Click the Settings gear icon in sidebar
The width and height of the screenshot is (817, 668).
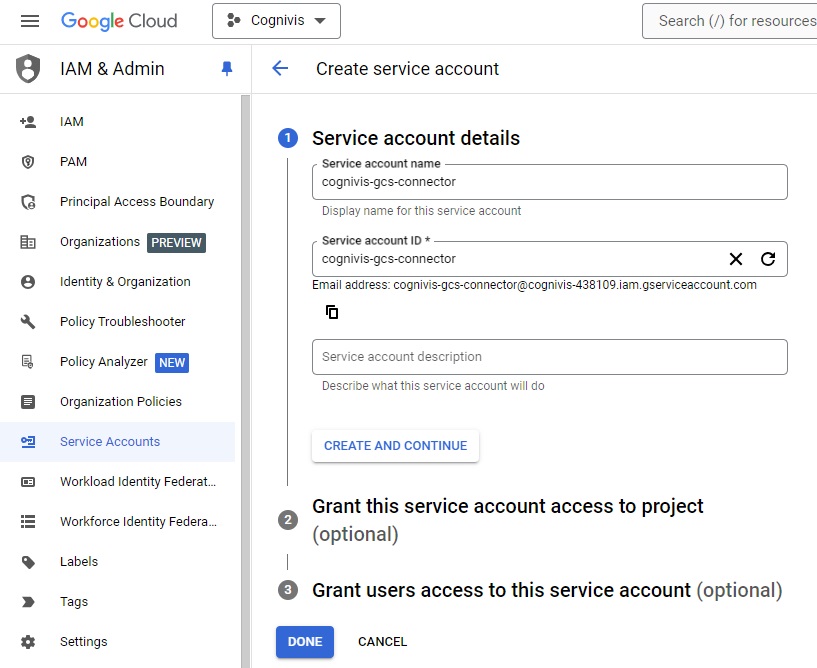coord(28,642)
